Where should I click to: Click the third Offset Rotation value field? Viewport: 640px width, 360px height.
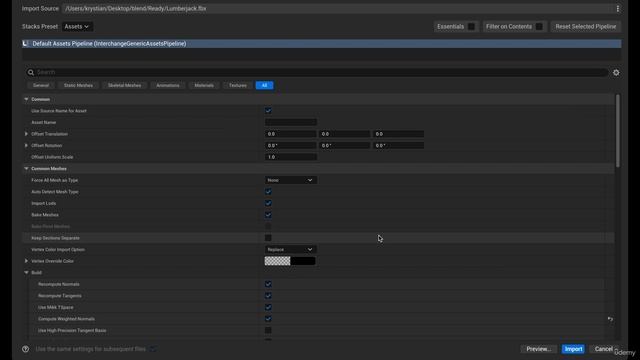(398, 145)
